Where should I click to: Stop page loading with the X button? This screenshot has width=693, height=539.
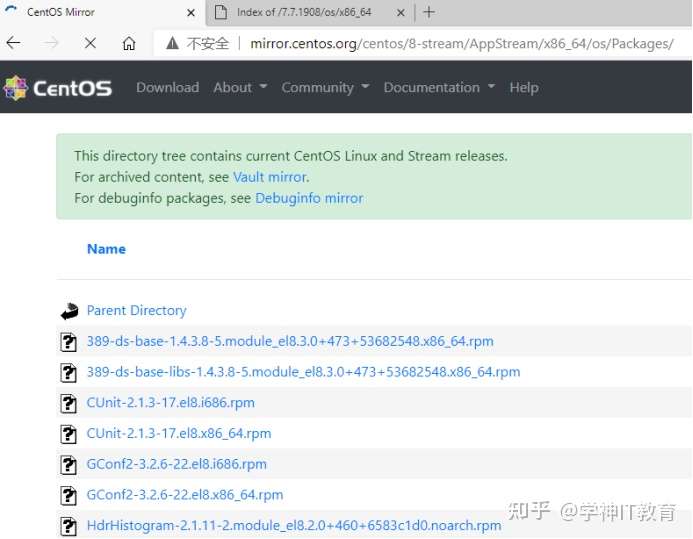(90, 43)
